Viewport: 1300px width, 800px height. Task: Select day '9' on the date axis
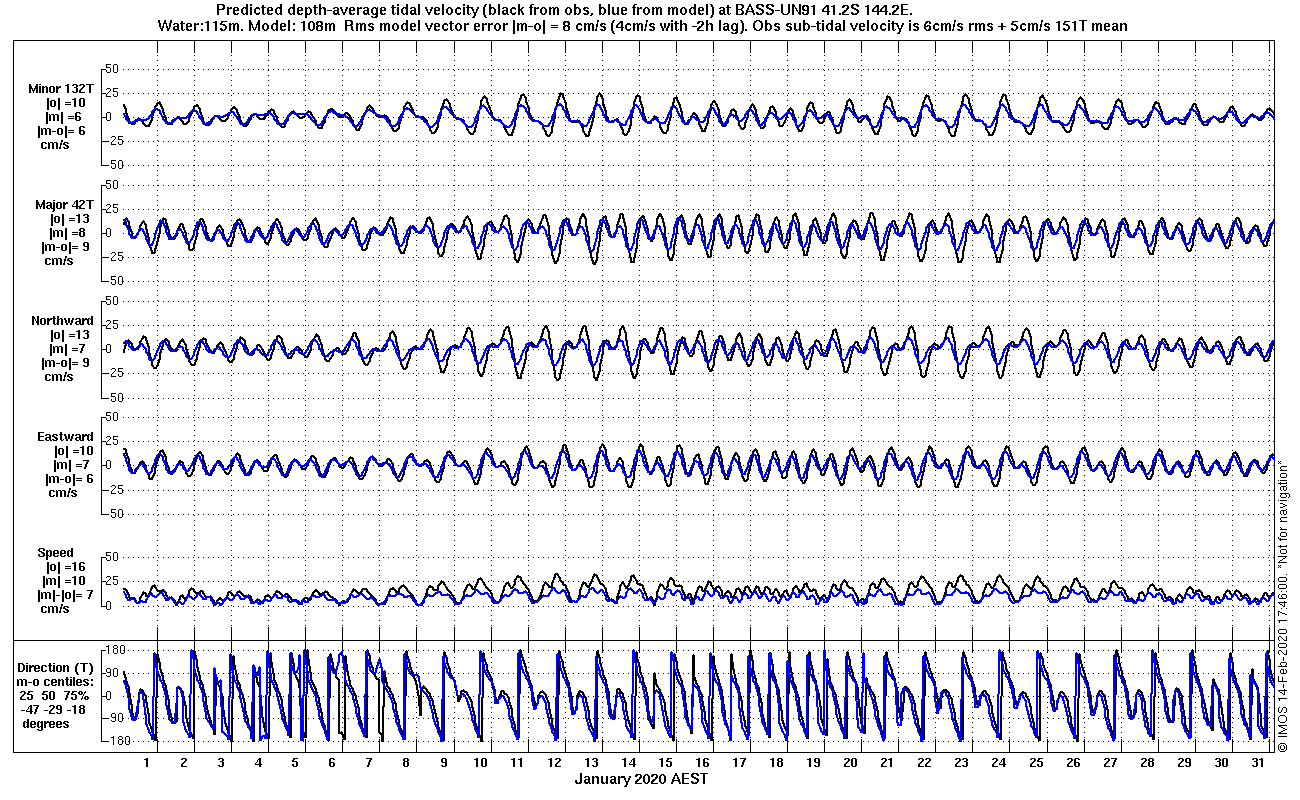443,762
